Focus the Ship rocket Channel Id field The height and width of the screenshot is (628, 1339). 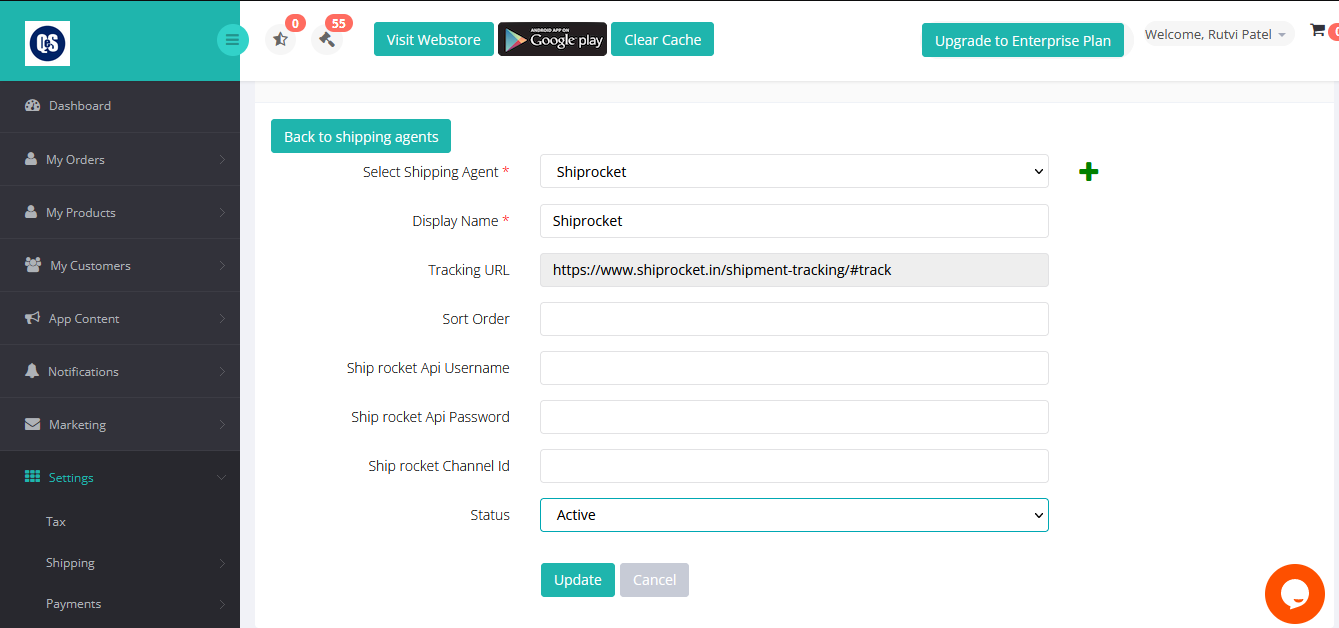click(x=794, y=466)
